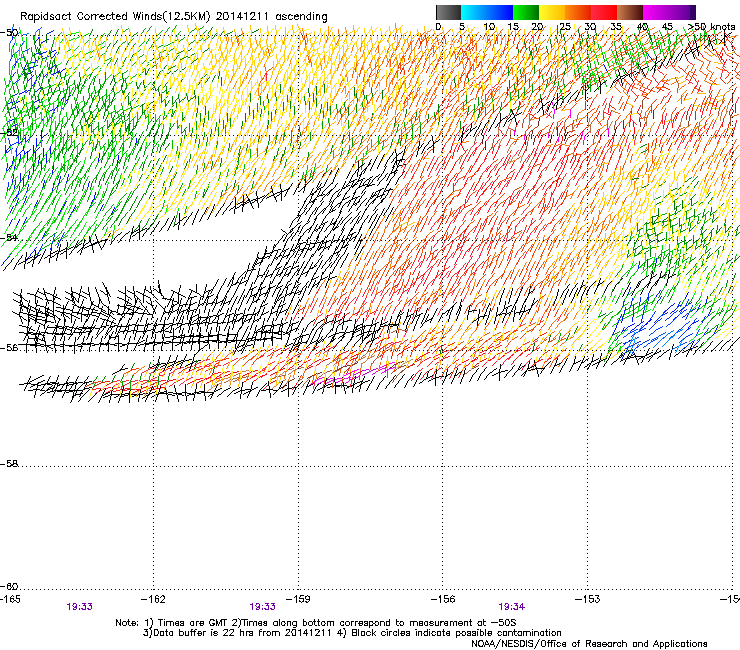740x650 pixels.
Task: Click the leftmost purple '19:33' time label
Action: point(79,607)
